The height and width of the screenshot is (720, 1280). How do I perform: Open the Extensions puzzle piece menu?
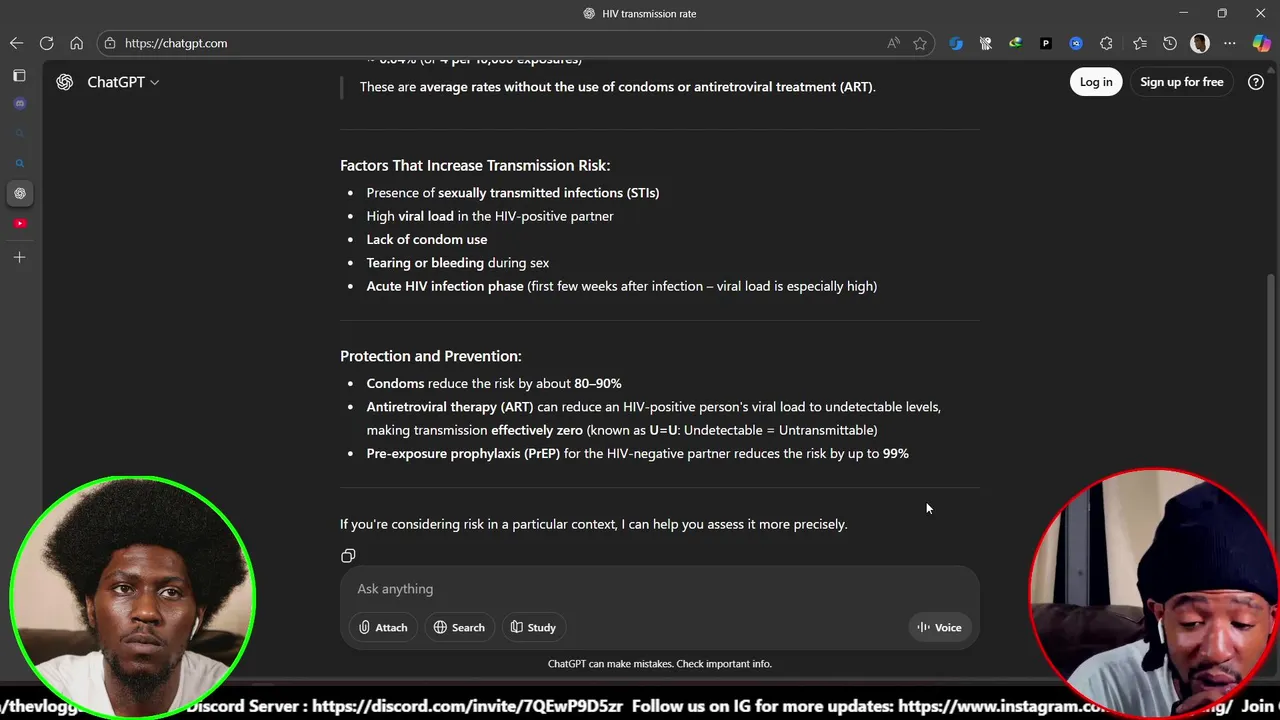pyautogui.click(x=1106, y=43)
